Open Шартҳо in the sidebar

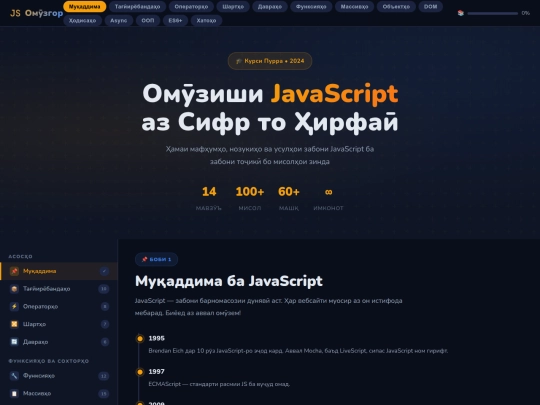[x=59, y=324]
